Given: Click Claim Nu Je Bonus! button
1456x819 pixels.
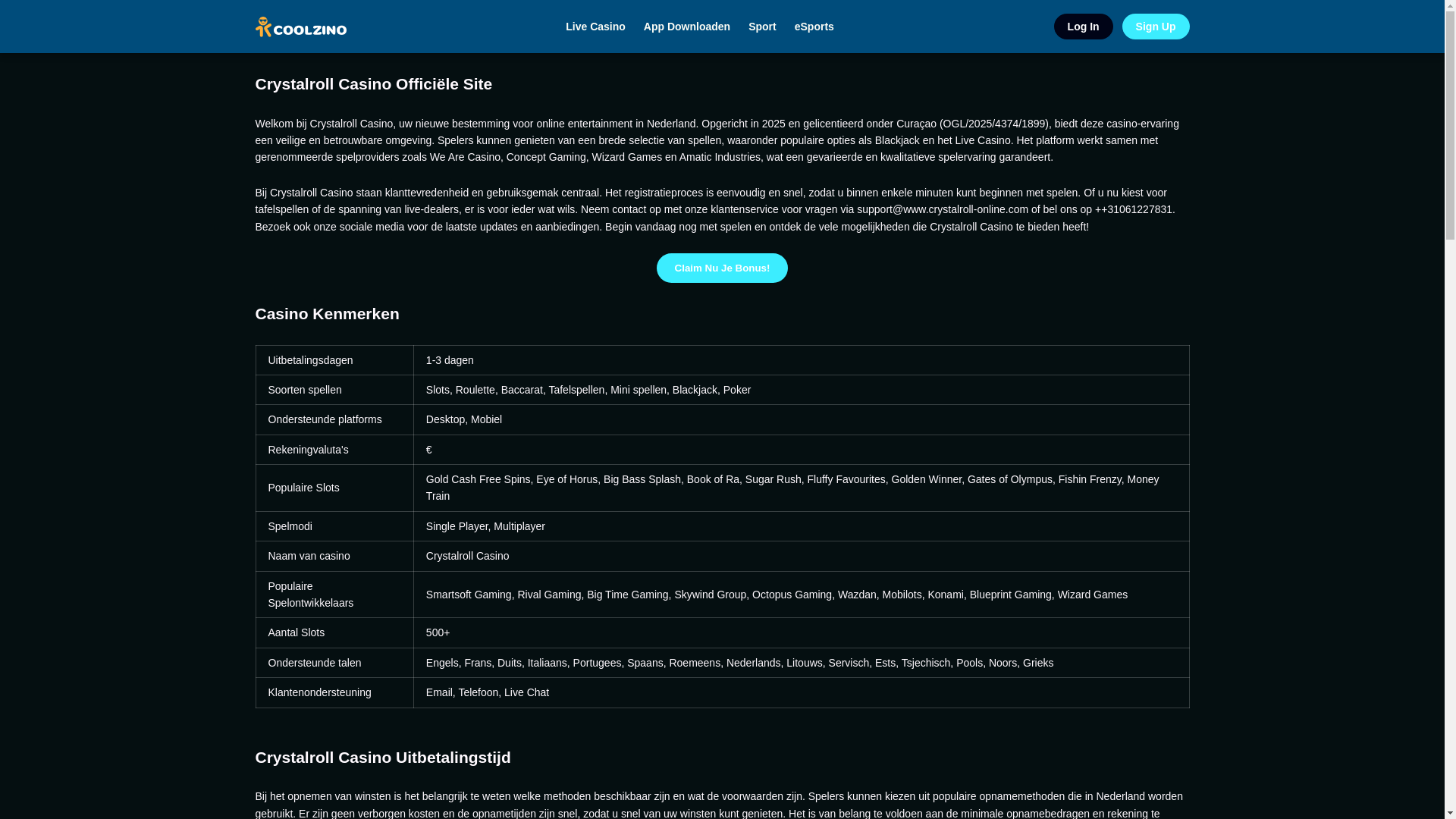Looking at the screenshot, I should pos(722,268).
